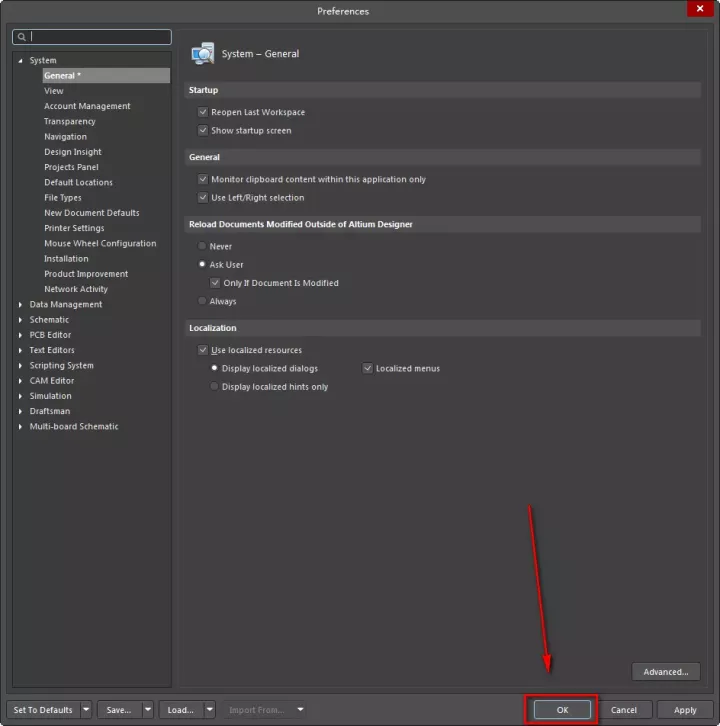
Task: Click the Apply button
Action: [685, 710]
